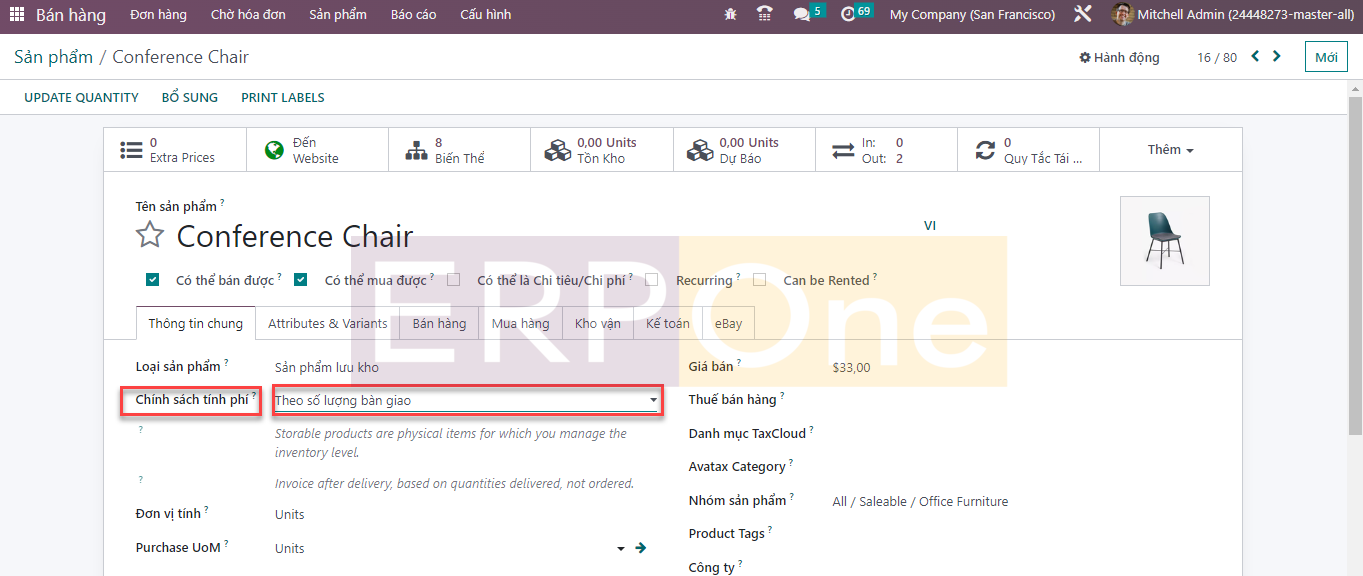Go to next record arrow
Viewport: 1363px width, 576px height.
click(1277, 57)
